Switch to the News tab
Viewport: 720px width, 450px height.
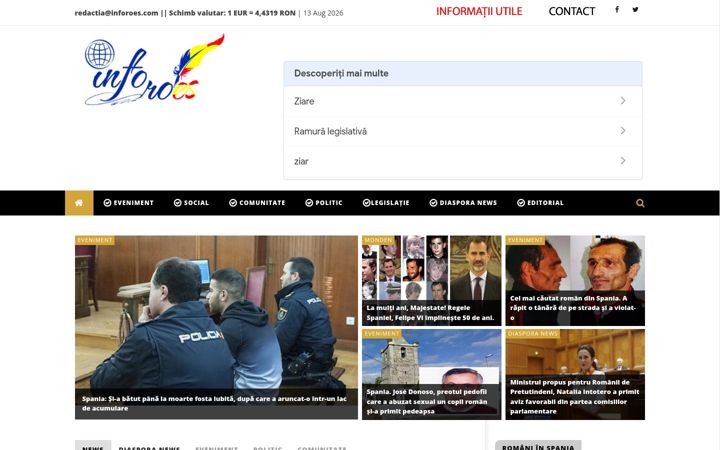(93, 446)
